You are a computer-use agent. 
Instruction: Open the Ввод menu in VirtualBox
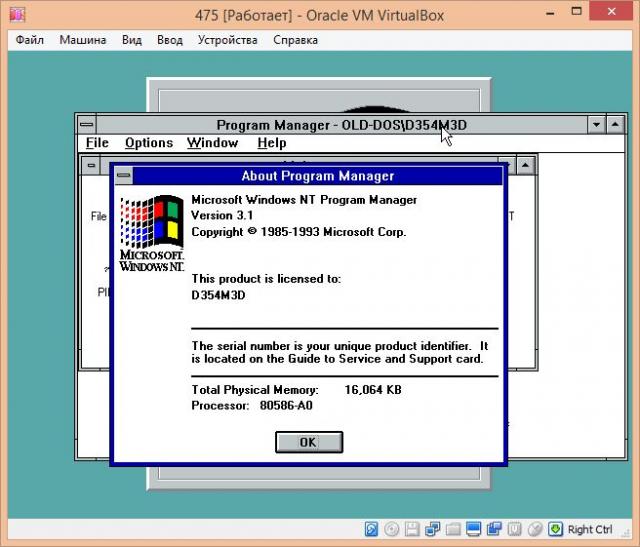170,40
